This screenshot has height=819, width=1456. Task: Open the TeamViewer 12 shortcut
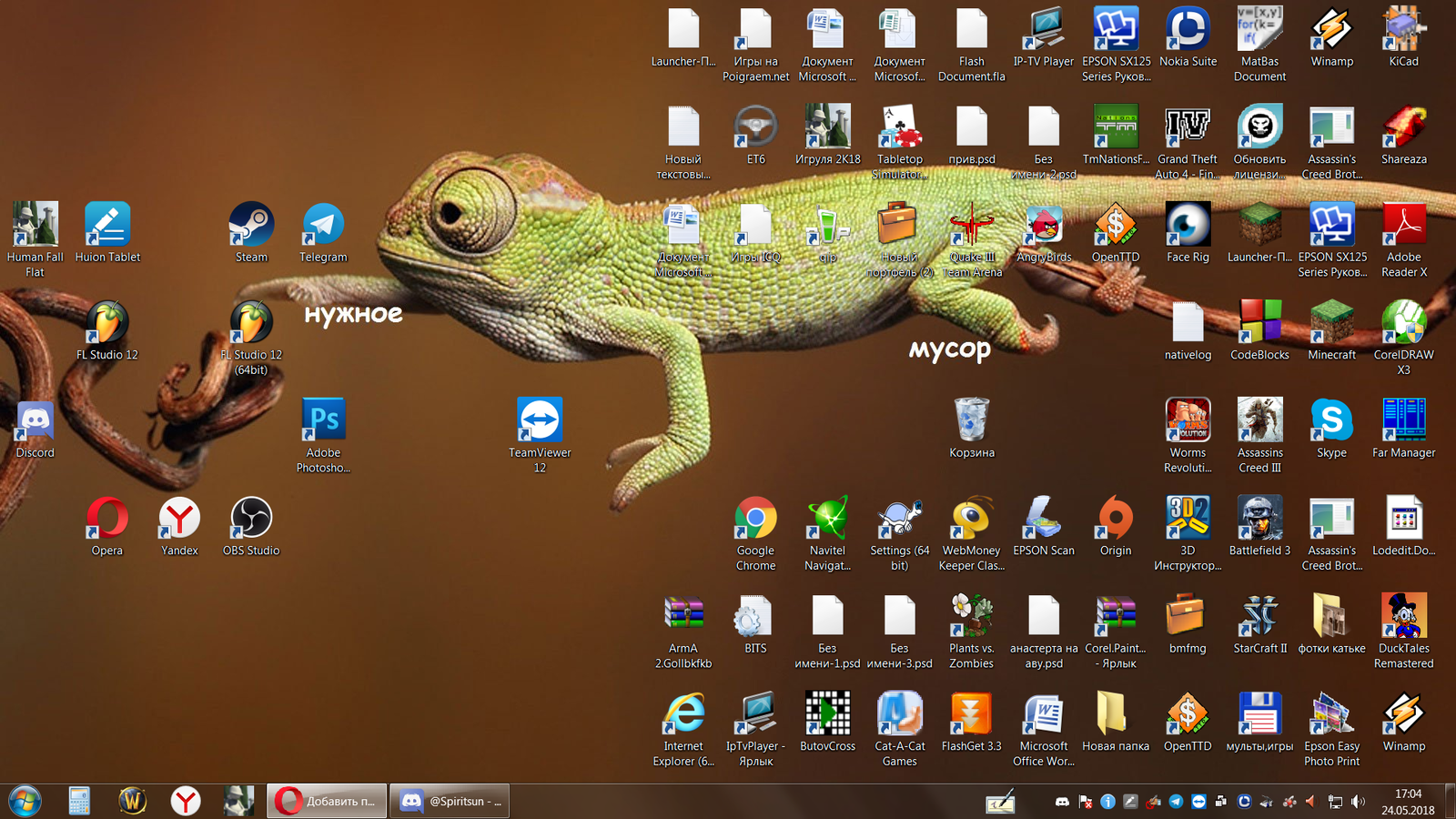(540, 436)
